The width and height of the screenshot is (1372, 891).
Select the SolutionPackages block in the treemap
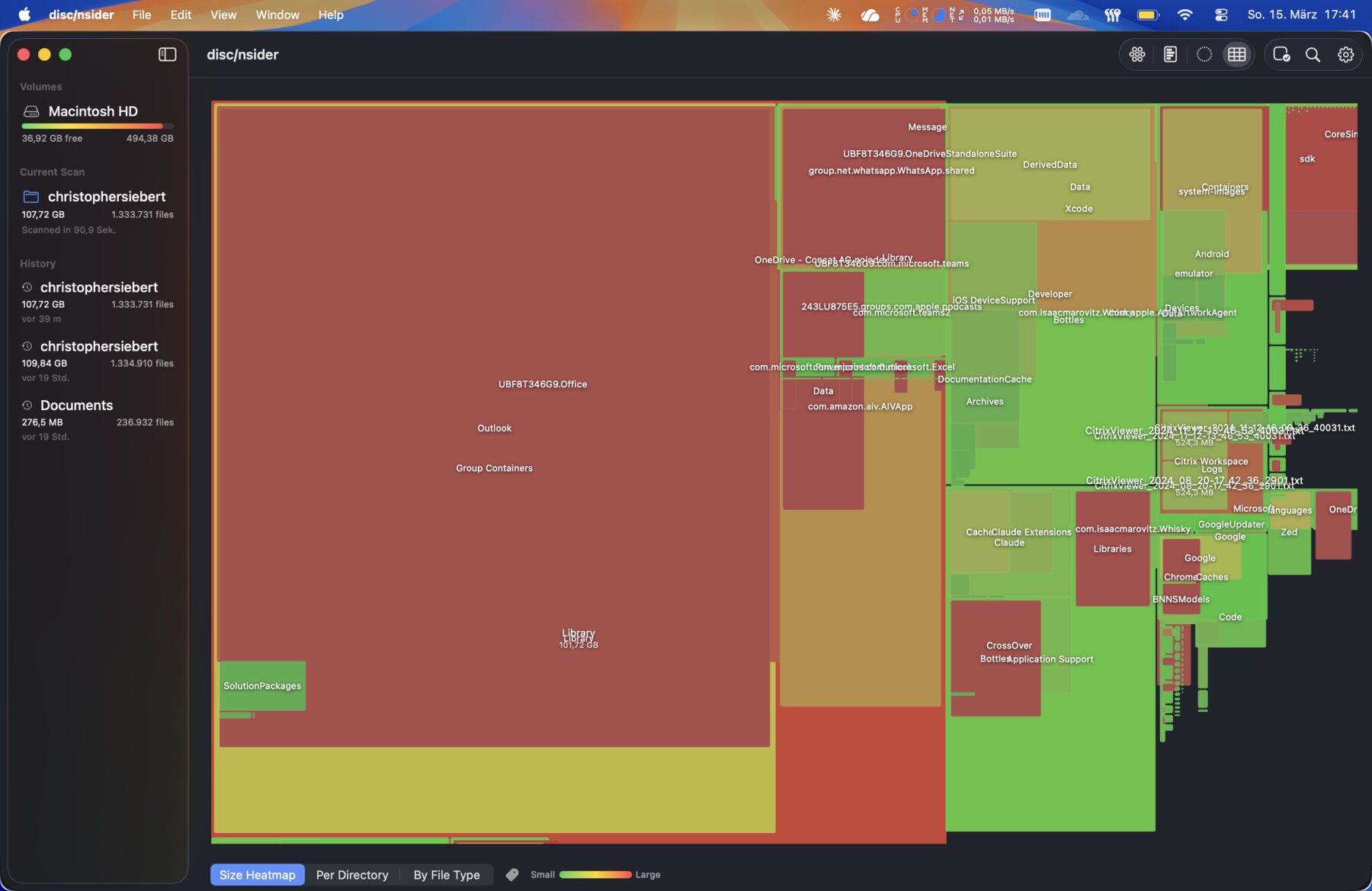point(262,685)
